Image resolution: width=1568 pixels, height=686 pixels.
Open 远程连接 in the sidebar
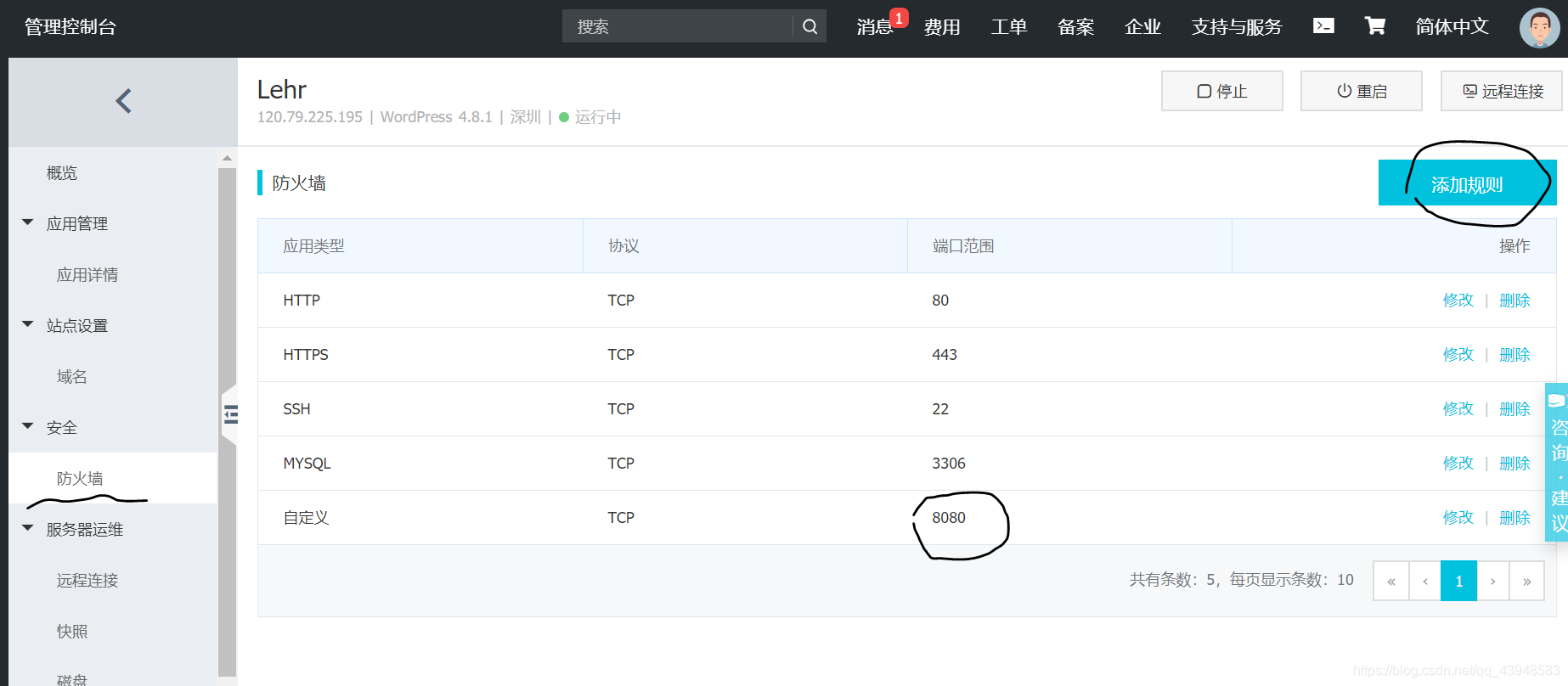pyautogui.click(x=87, y=581)
